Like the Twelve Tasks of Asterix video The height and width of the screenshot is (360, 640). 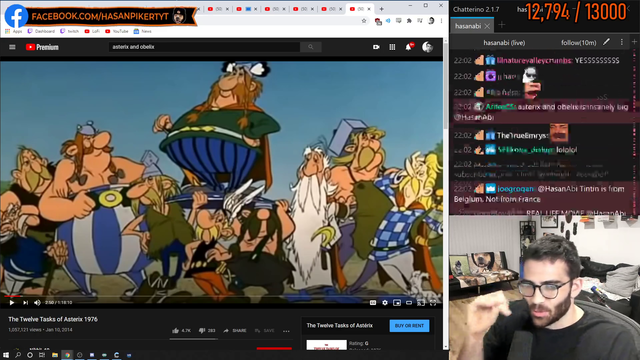(182, 331)
